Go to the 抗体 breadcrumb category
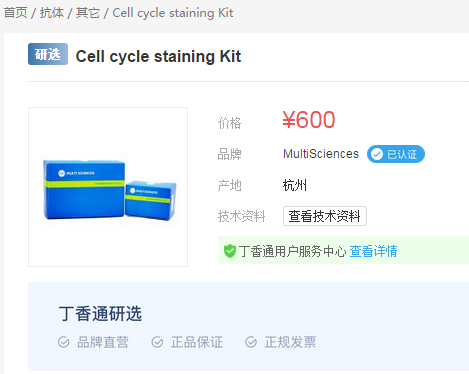 tap(52, 13)
